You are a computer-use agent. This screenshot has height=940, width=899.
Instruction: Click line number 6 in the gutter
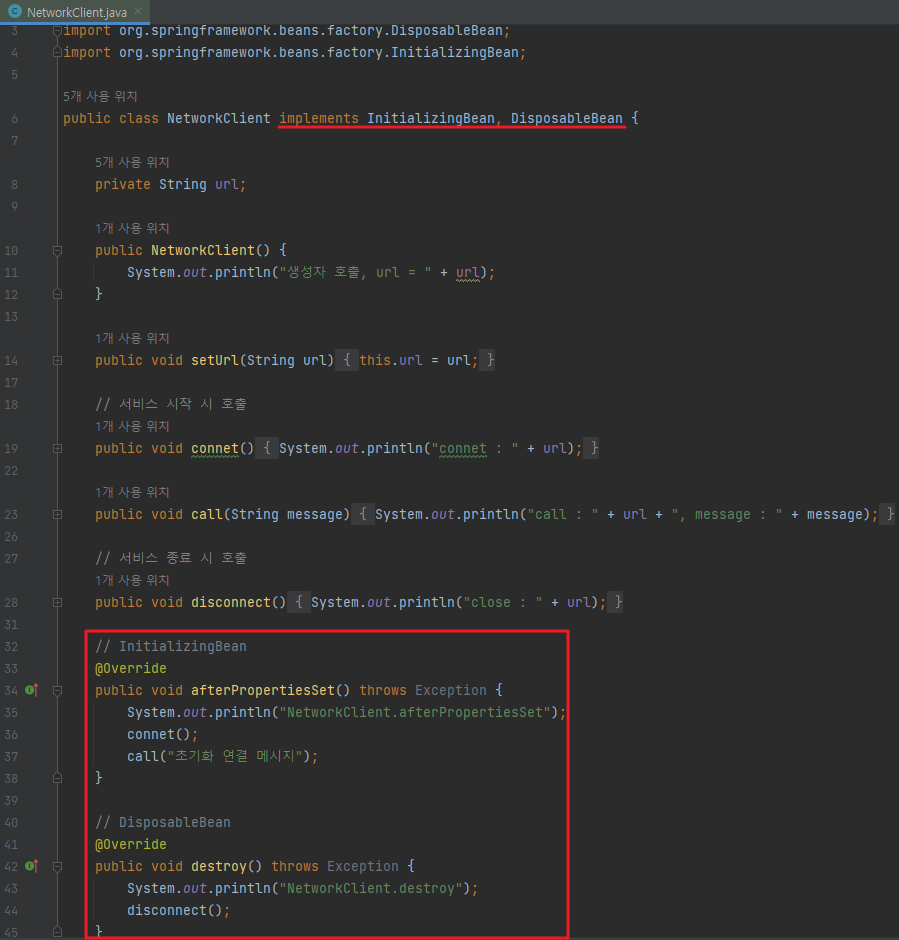[x=14, y=119]
